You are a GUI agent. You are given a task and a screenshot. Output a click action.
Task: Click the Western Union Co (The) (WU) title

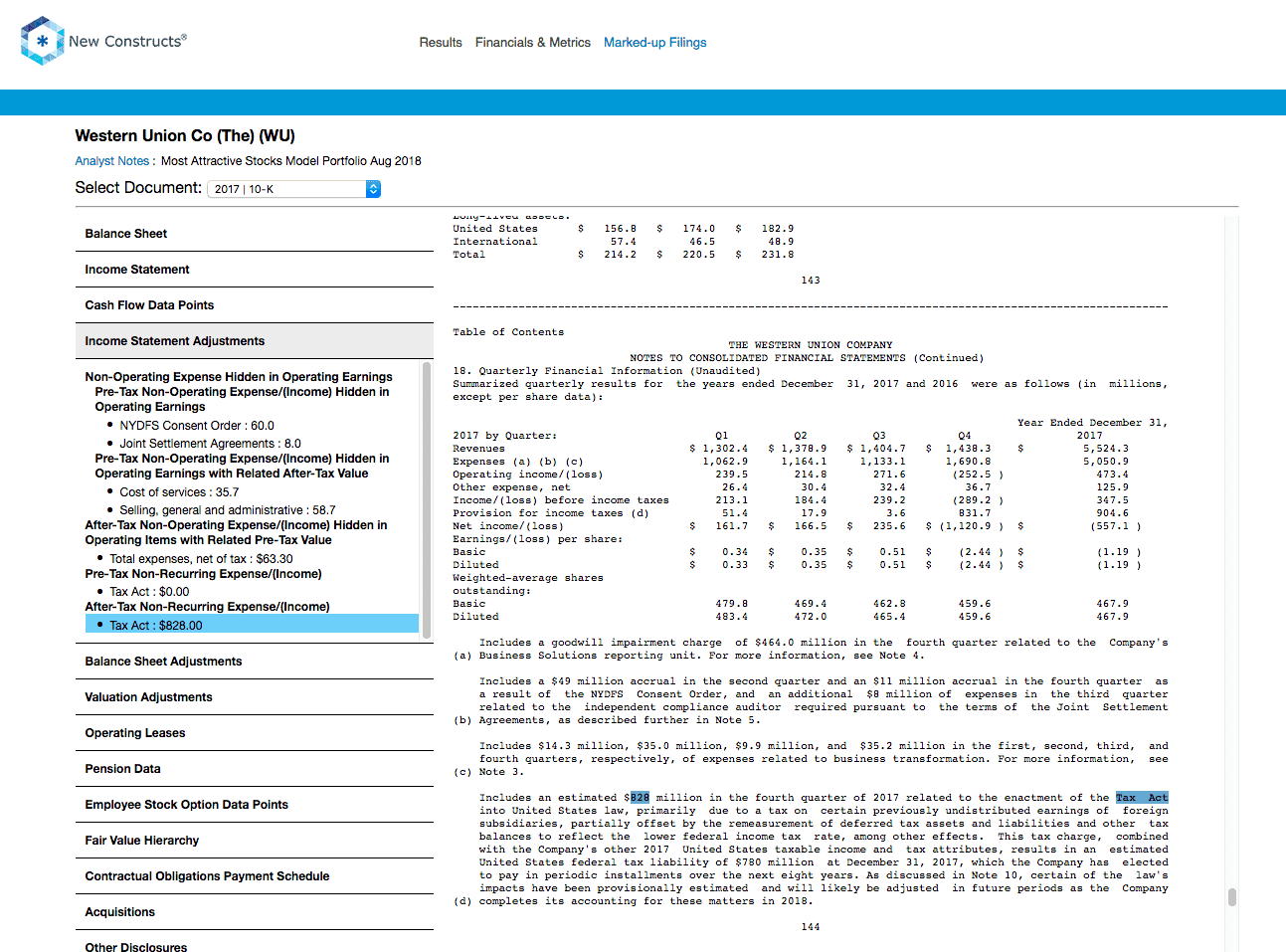(185, 136)
